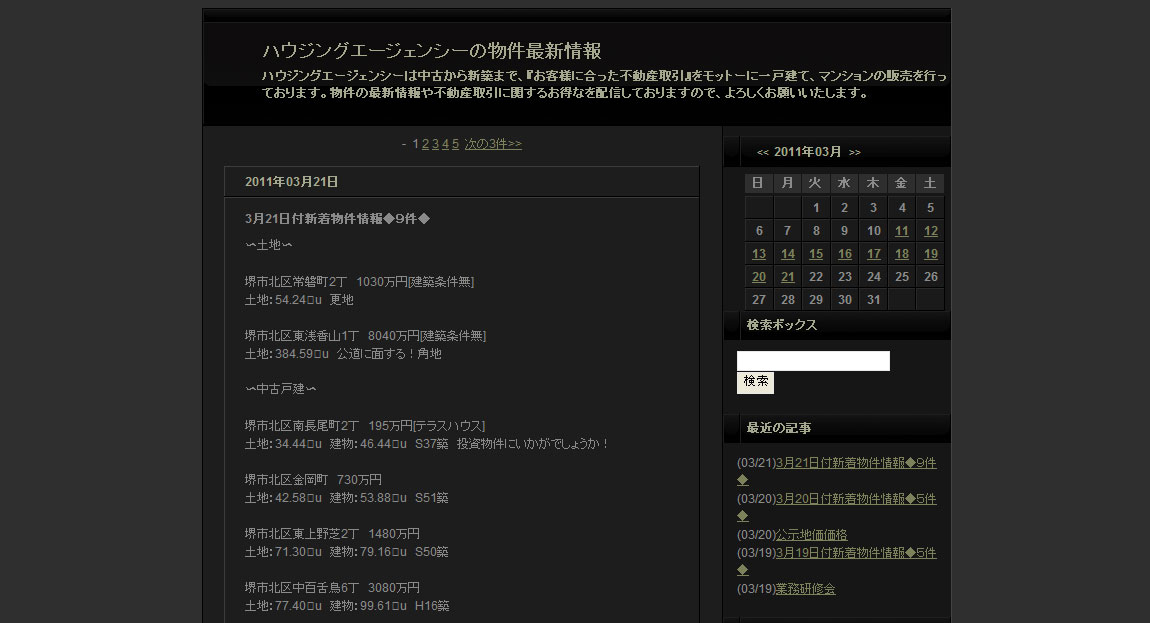Open calendar date 19

pos(931,254)
